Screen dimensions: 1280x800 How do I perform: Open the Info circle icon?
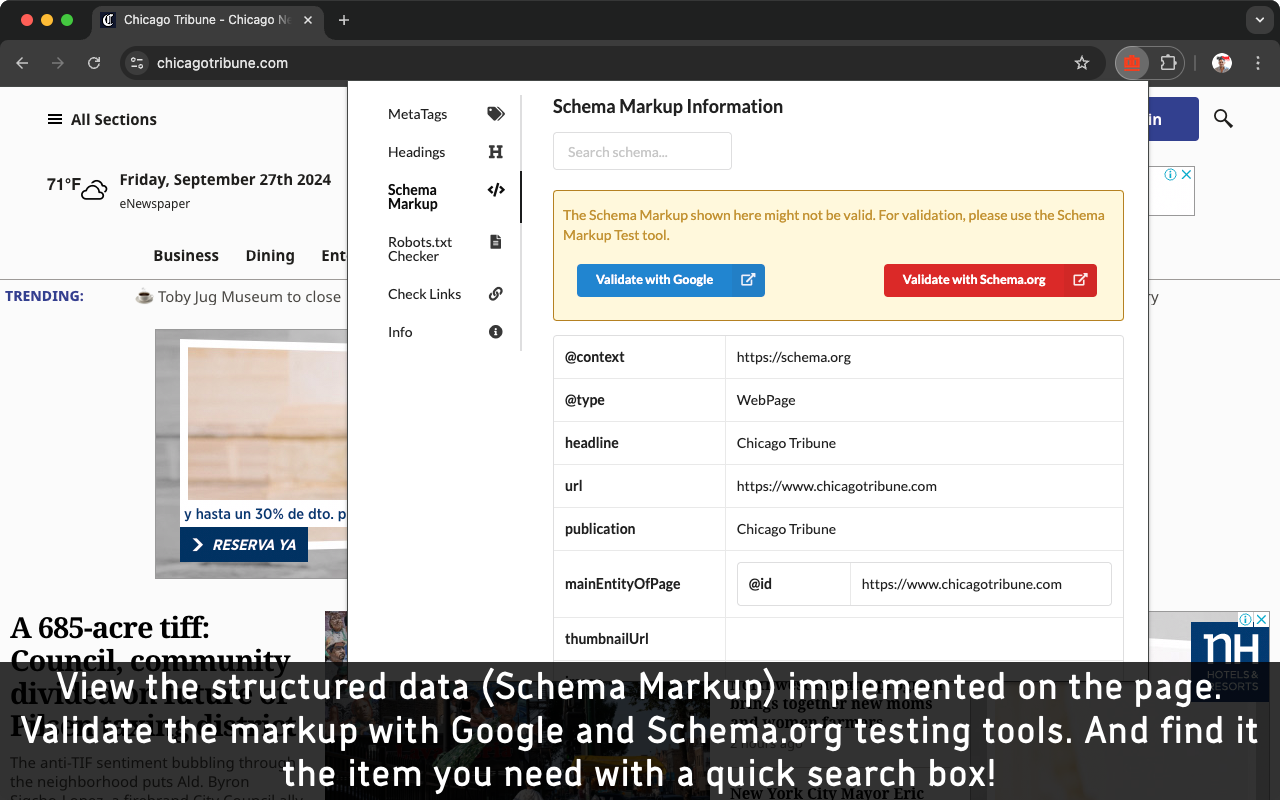[x=496, y=332]
